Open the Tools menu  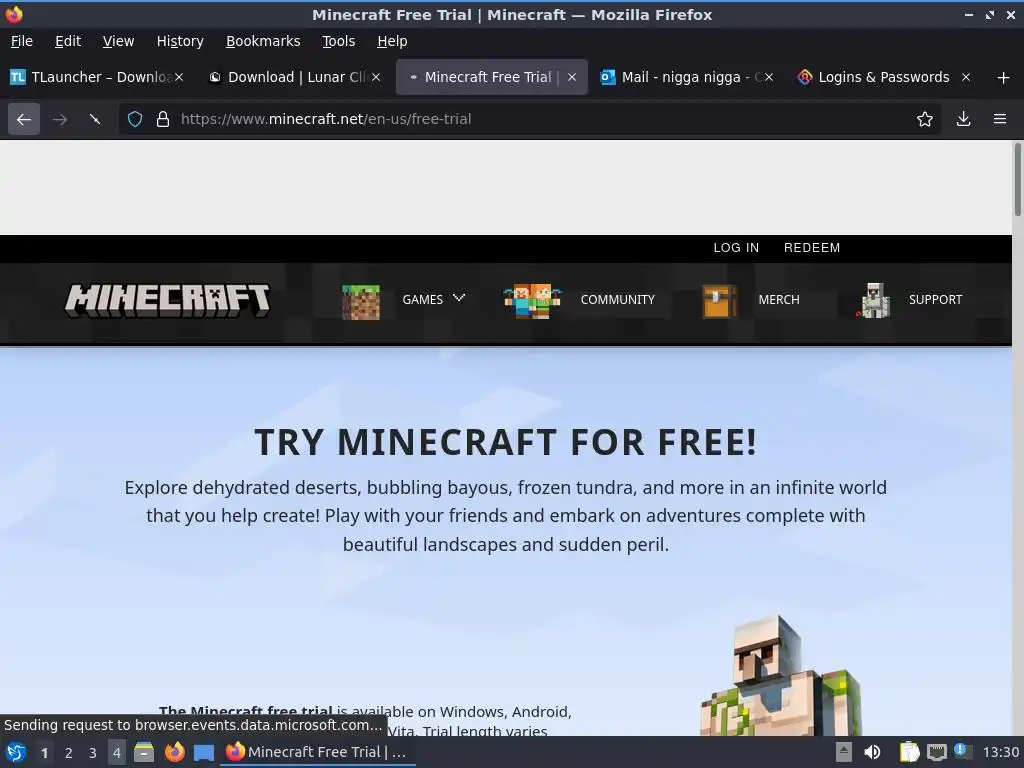pyautogui.click(x=338, y=41)
